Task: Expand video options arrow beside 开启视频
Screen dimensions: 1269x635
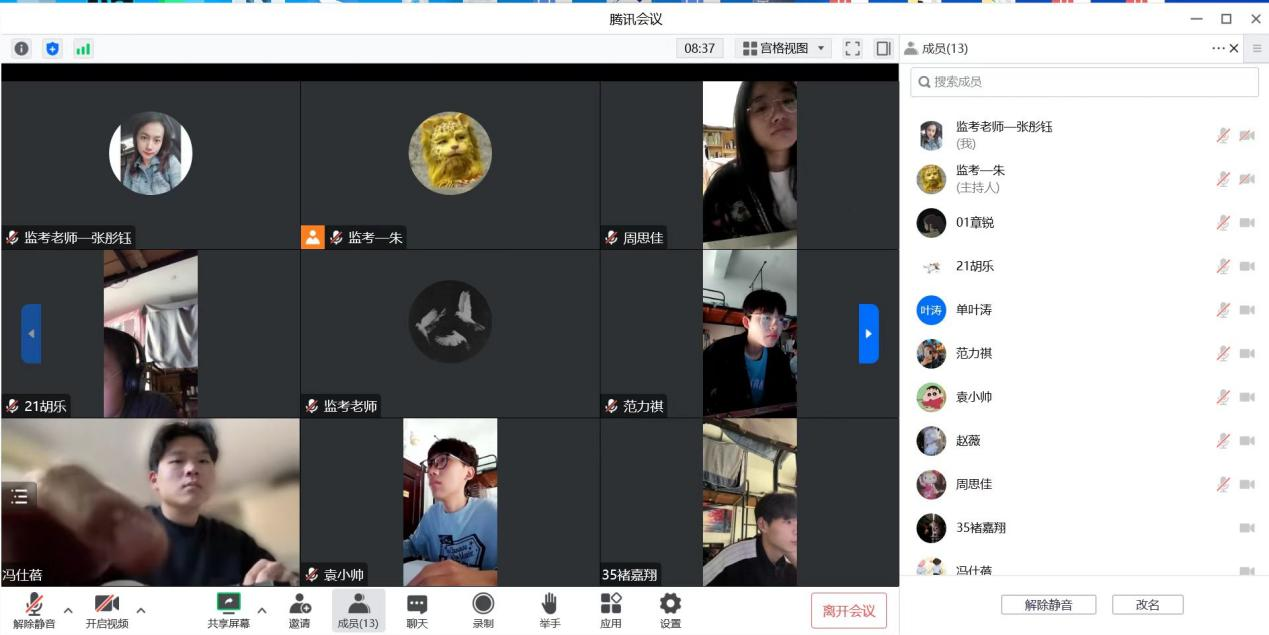Action: coord(140,610)
